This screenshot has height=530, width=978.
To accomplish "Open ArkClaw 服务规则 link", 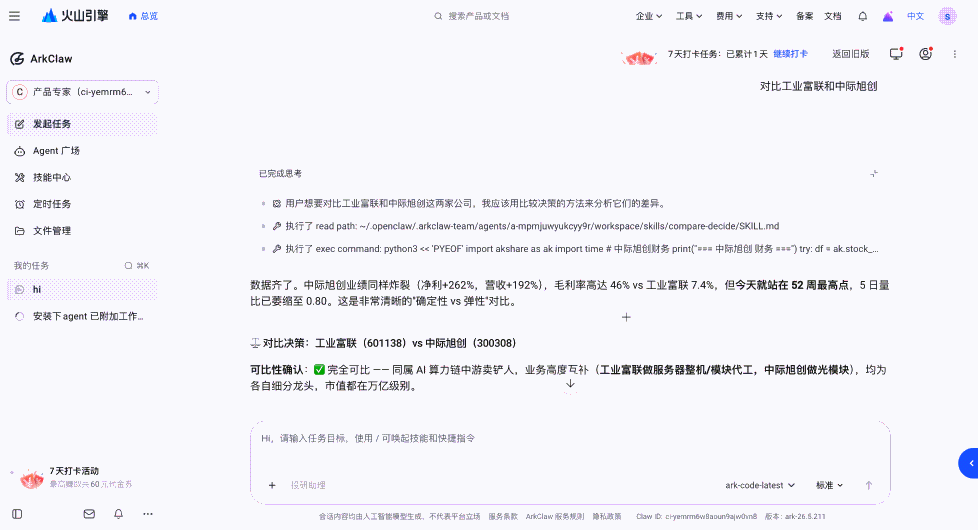I will pyautogui.click(x=554, y=516).
